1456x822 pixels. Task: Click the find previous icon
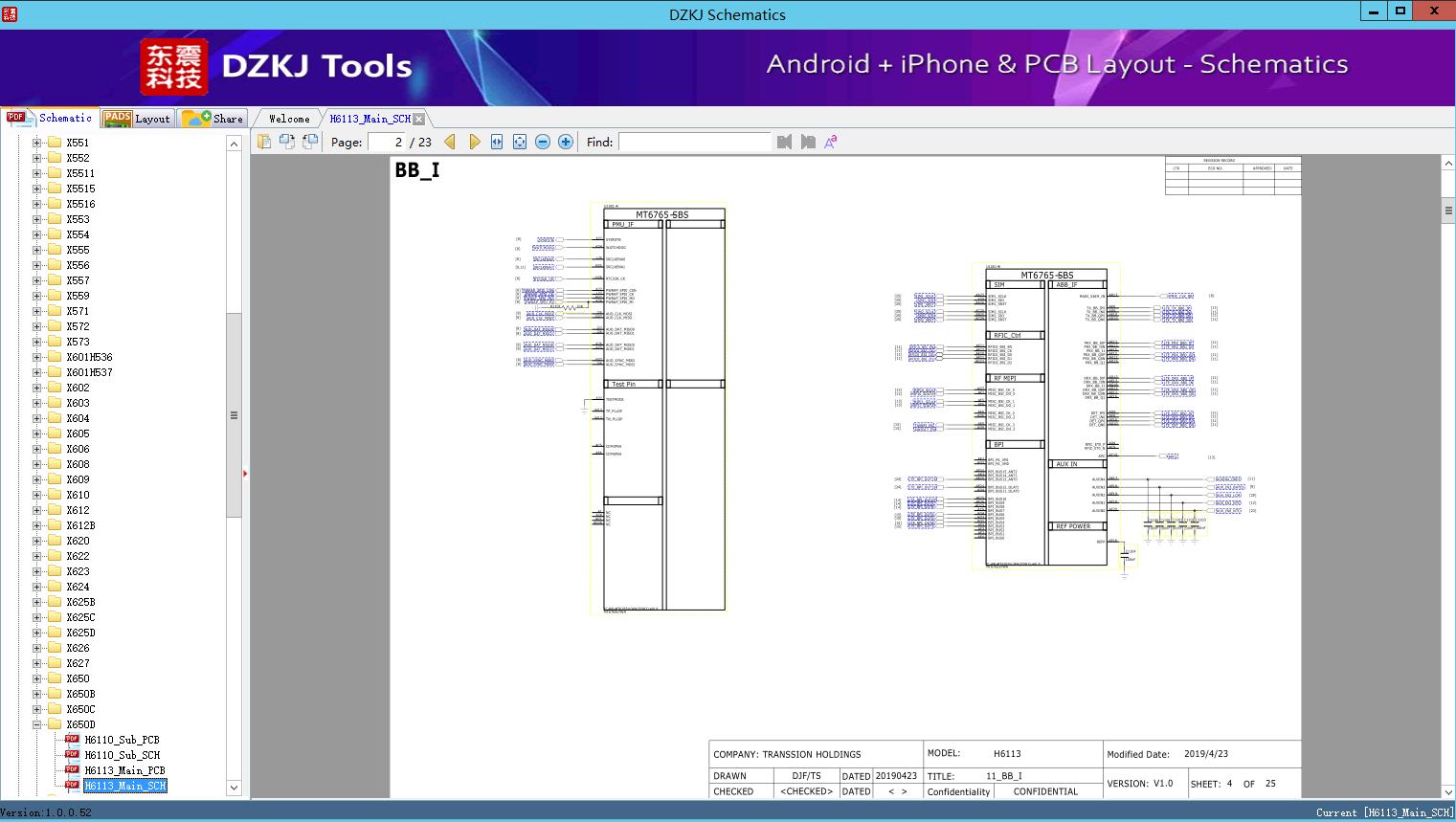pyautogui.click(x=784, y=142)
